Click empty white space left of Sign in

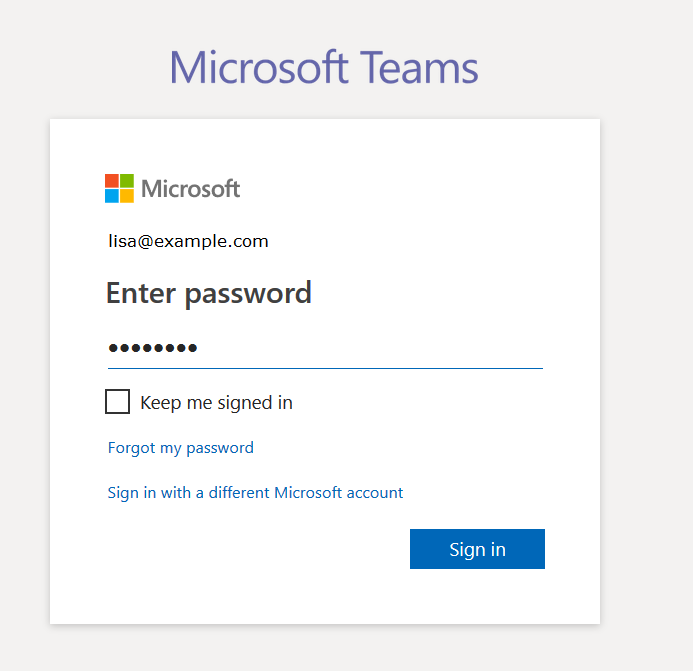(256, 549)
